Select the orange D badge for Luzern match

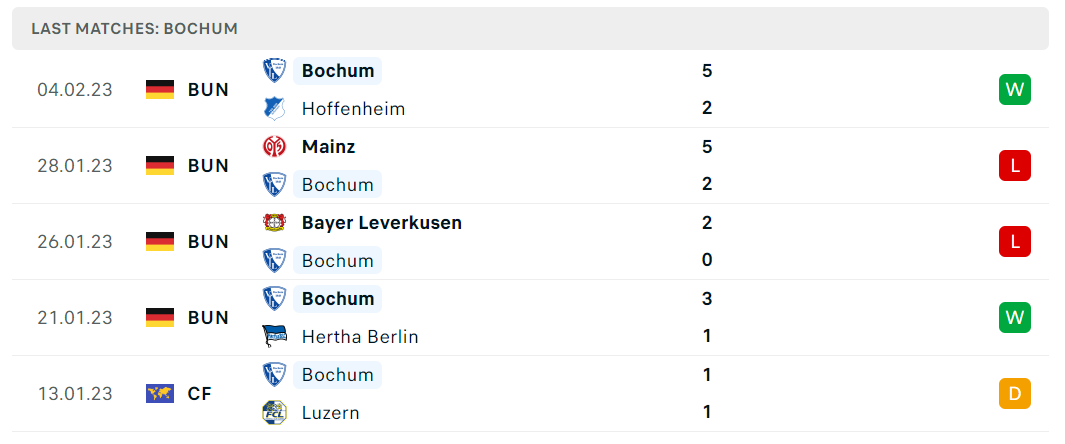click(1015, 394)
